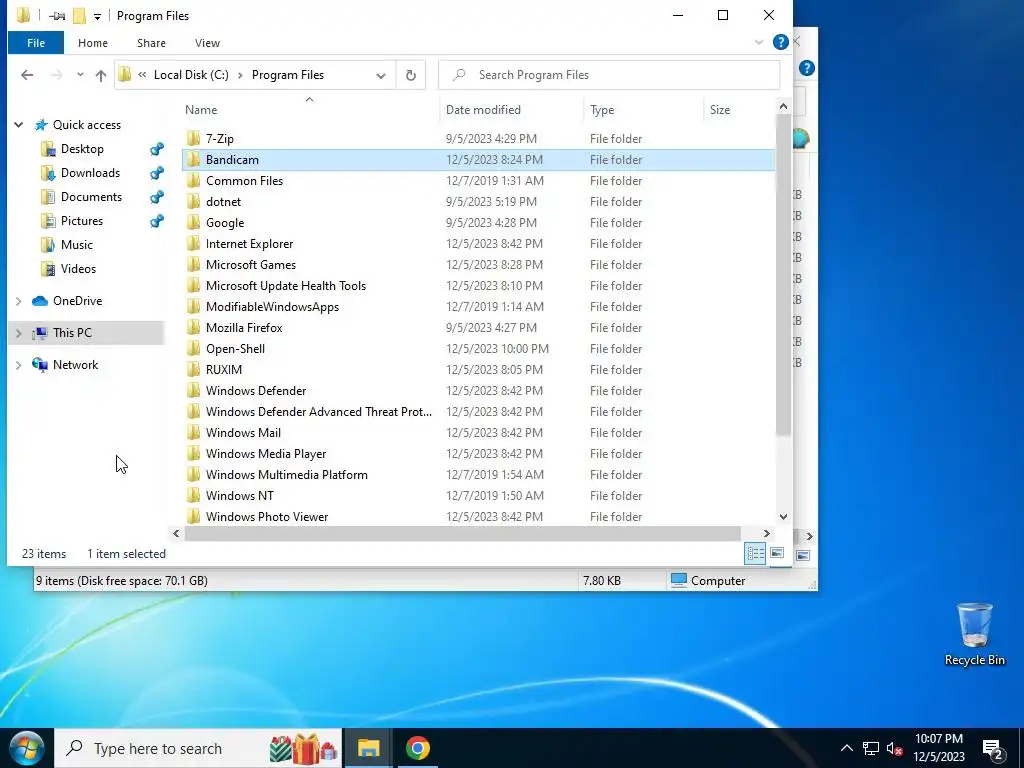This screenshot has width=1024, height=768.
Task: Expand the ribbon with the chevron
Action: tap(759, 42)
